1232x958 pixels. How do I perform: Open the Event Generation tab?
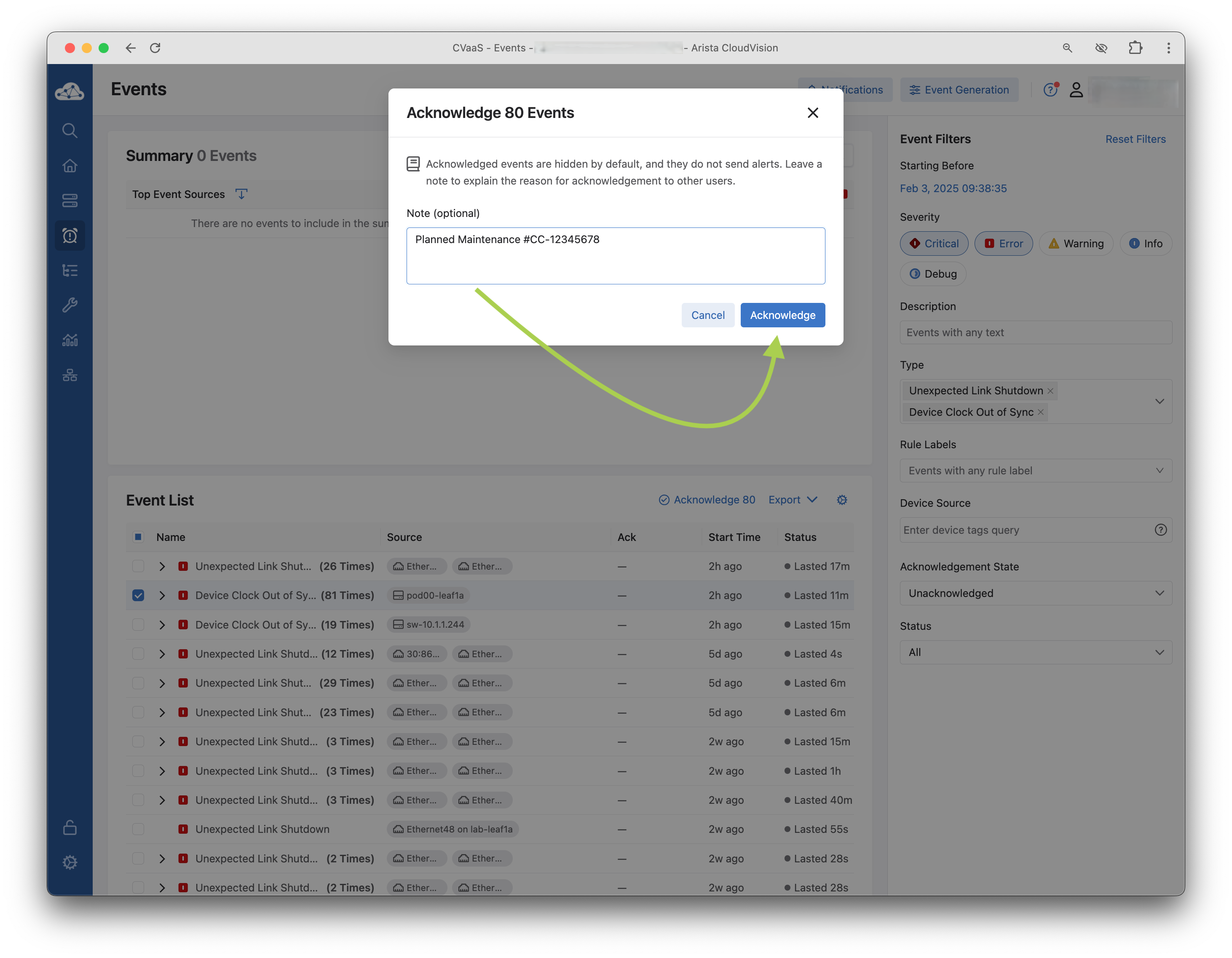[x=959, y=90]
